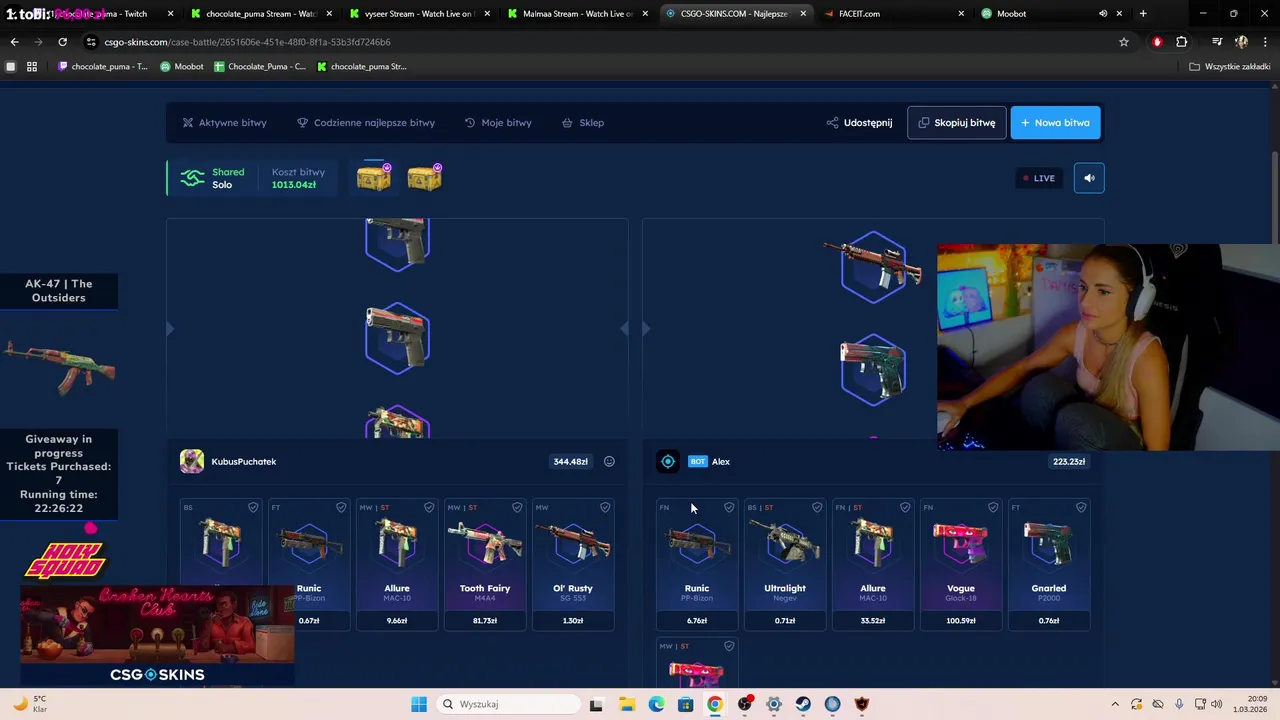This screenshot has height=720, width=1280.
Task: Select the Ol' Rusty SG 553 skin
Action: [x=573, y=564]
